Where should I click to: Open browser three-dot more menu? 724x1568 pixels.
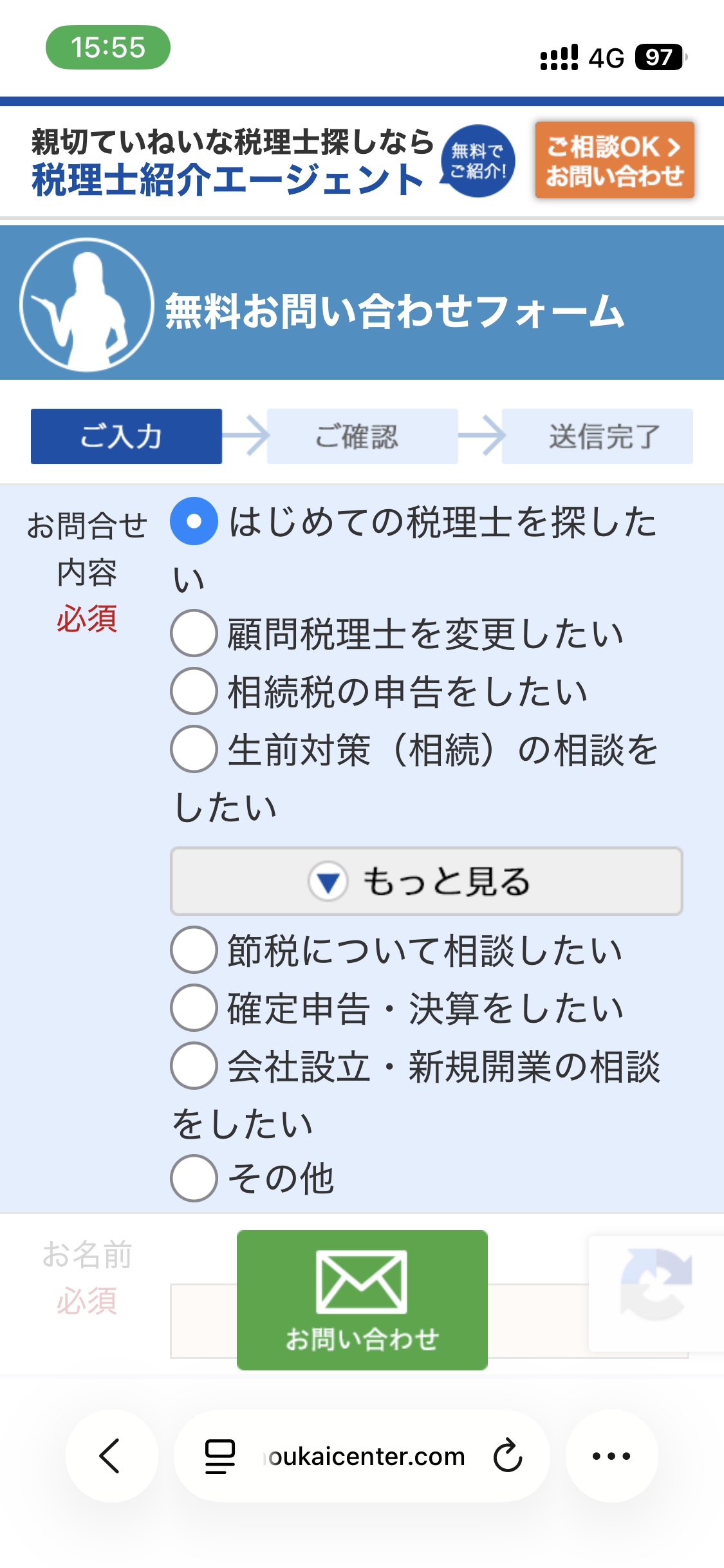(x=611, y=1456)
